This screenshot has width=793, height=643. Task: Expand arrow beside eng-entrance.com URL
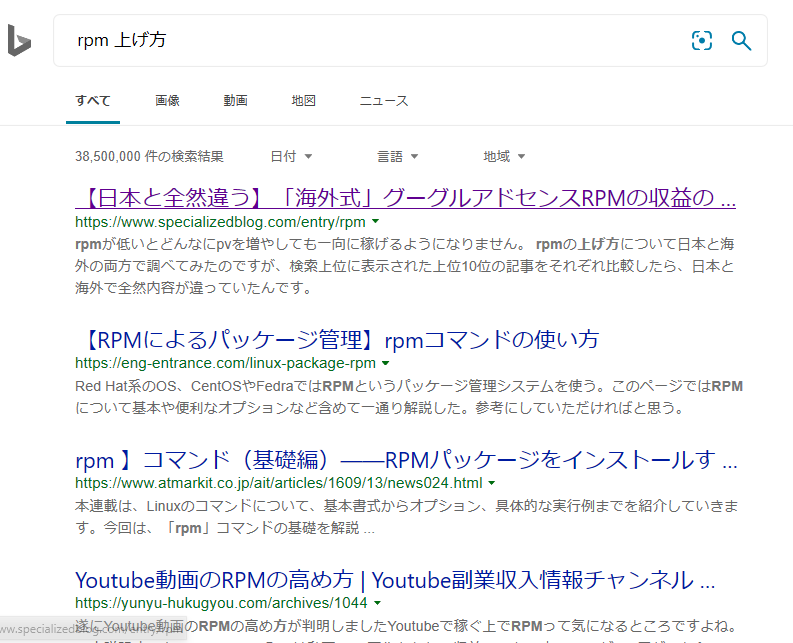click(386, 363)
